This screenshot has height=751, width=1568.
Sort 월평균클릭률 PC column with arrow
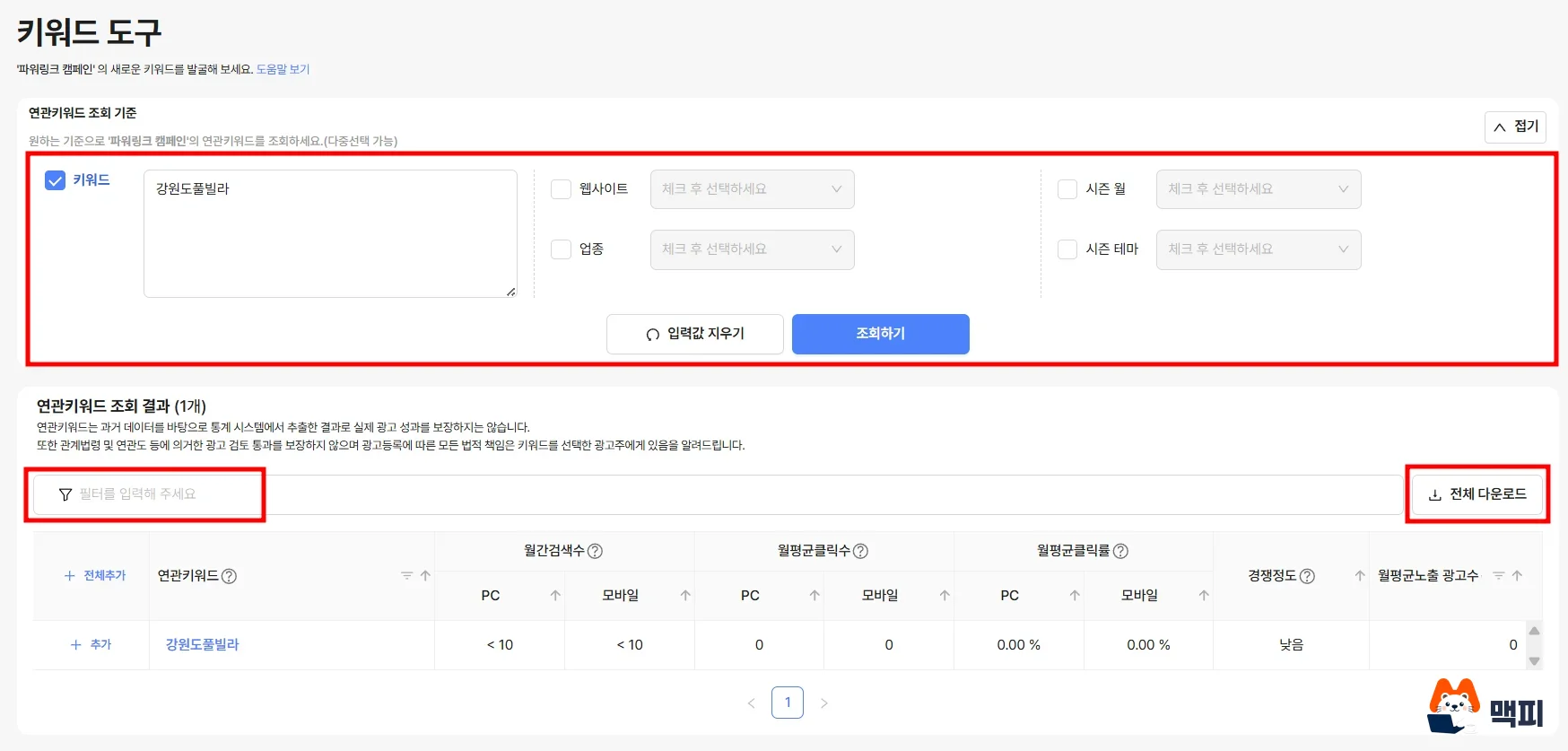1075,596
